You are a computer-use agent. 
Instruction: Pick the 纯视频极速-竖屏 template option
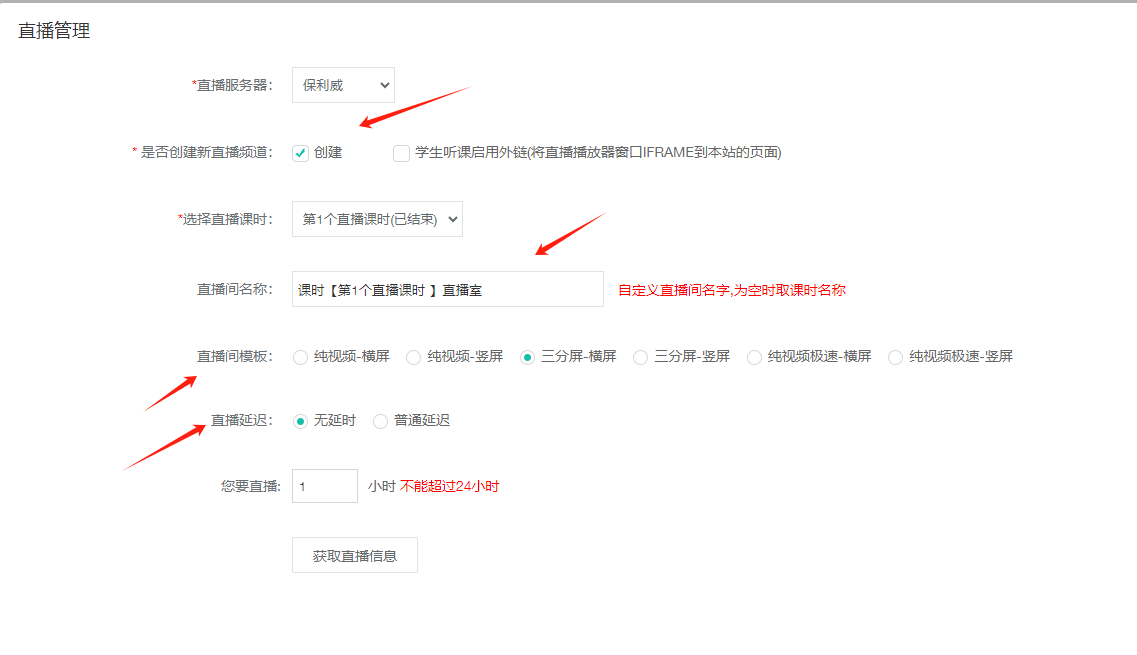tap(895, 357)
